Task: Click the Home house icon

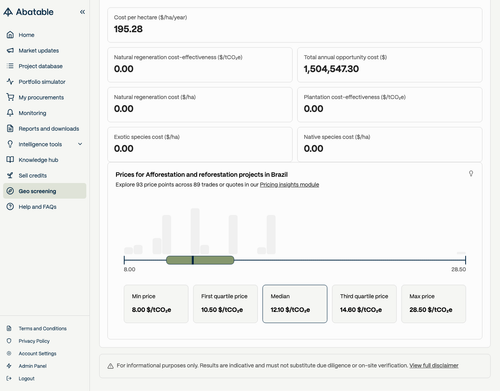Action: tap(10, 35)
